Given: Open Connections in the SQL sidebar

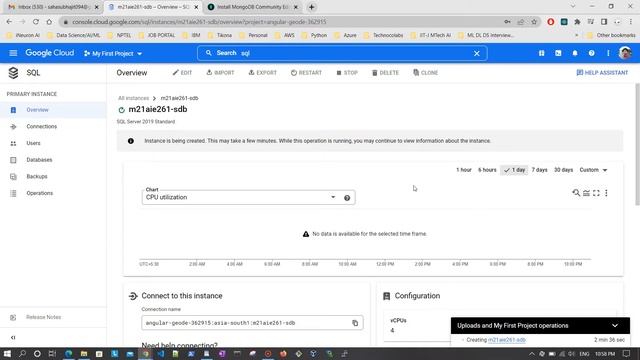Looking at the screenshot, I should click(x=53, y=127).
